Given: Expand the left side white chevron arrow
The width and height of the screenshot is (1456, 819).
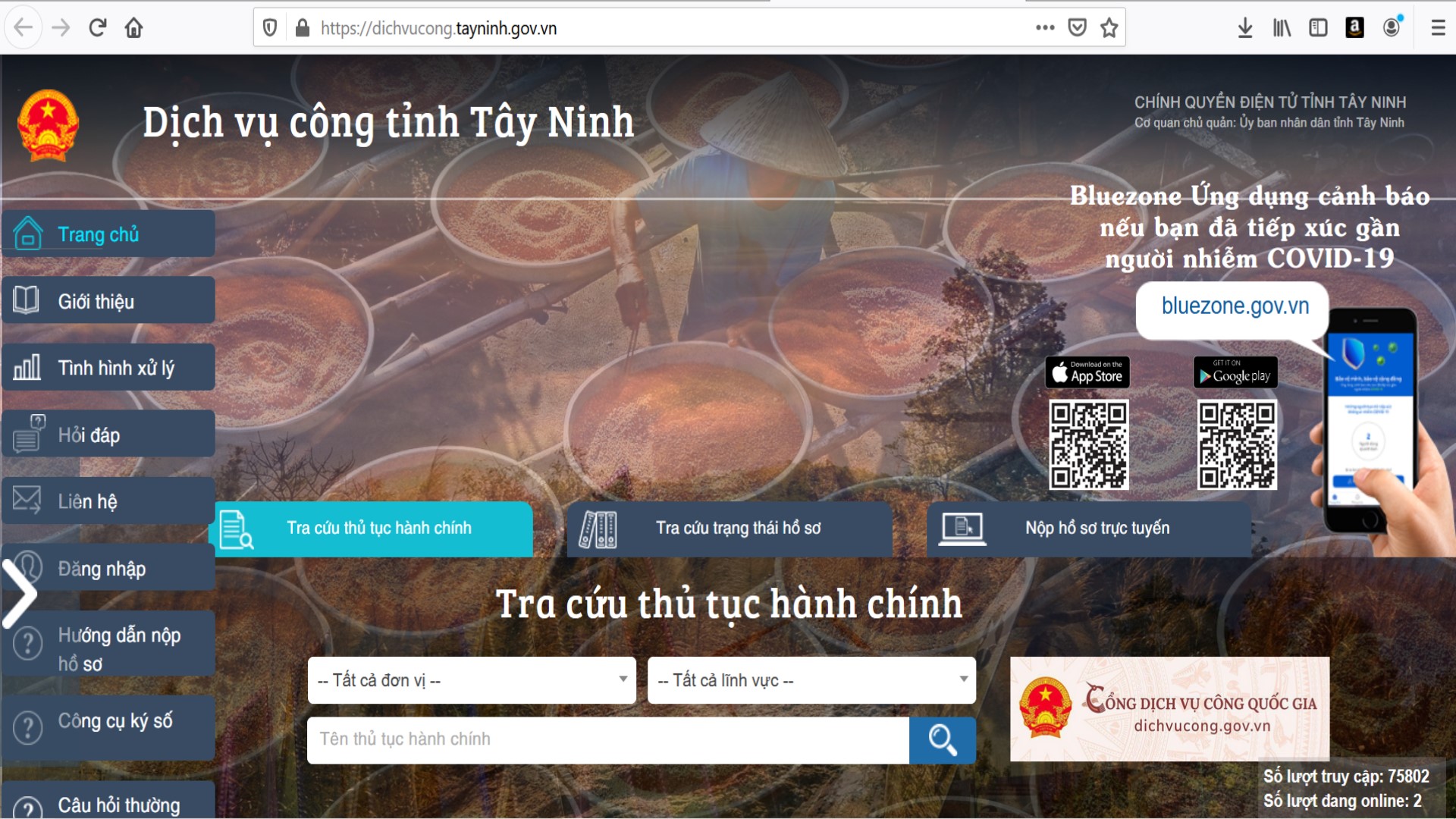Looking at the screenshot, I should point(20,594).
